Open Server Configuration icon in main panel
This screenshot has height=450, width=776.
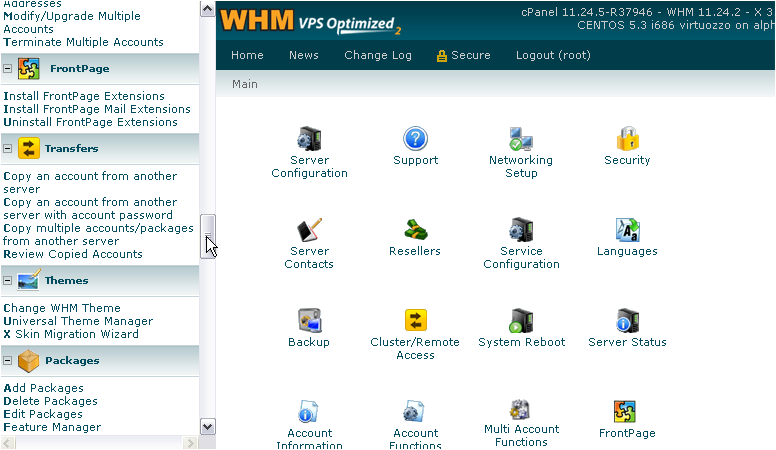(x=309, y=139)
